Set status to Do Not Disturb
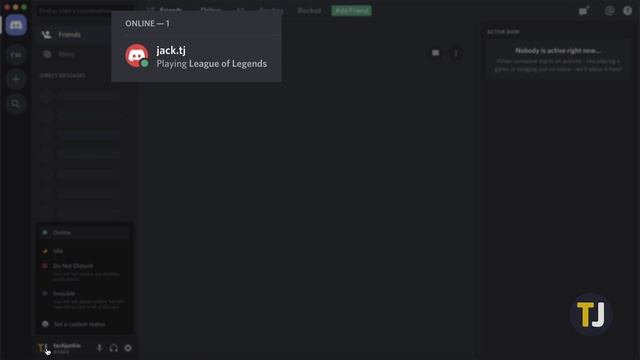This screenshot has width=640, height=360. (84, 271)
